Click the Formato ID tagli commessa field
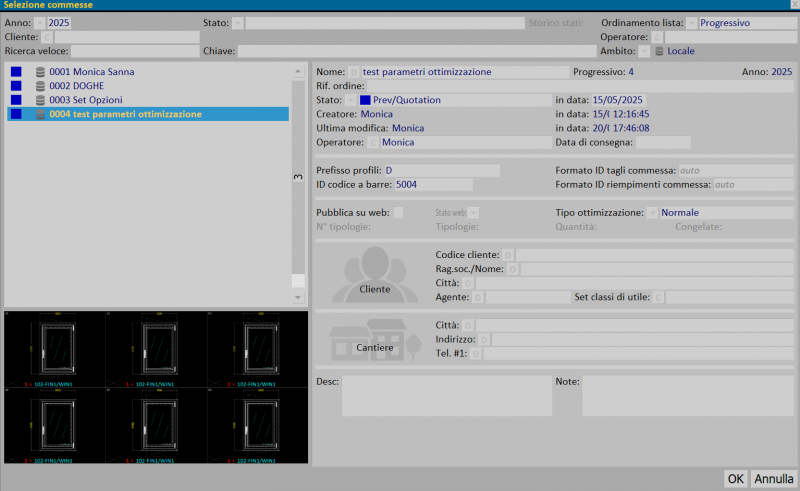 pyautogui.click(x=736, y=170)
